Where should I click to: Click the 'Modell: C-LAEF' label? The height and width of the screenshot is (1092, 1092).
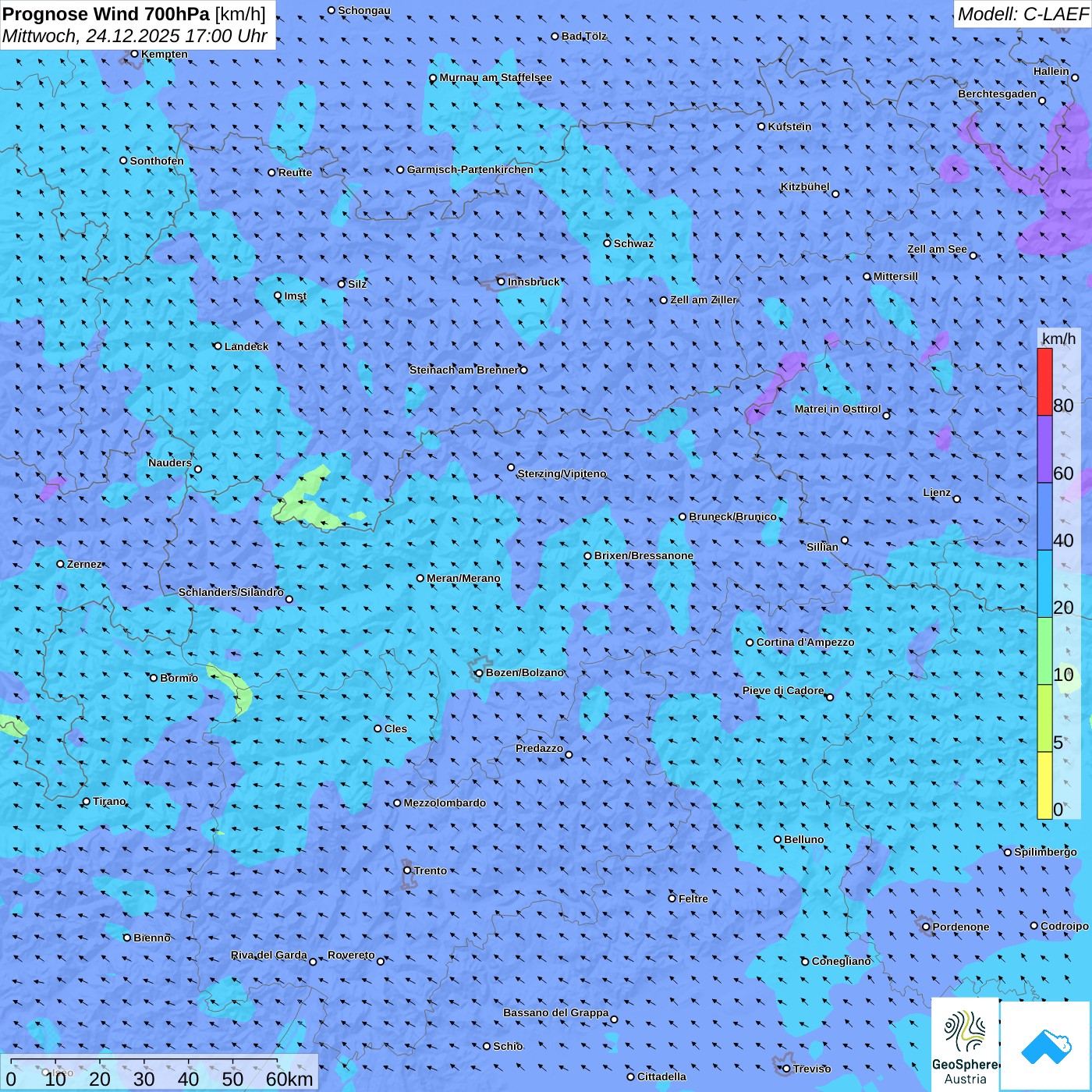(1023, 13)
